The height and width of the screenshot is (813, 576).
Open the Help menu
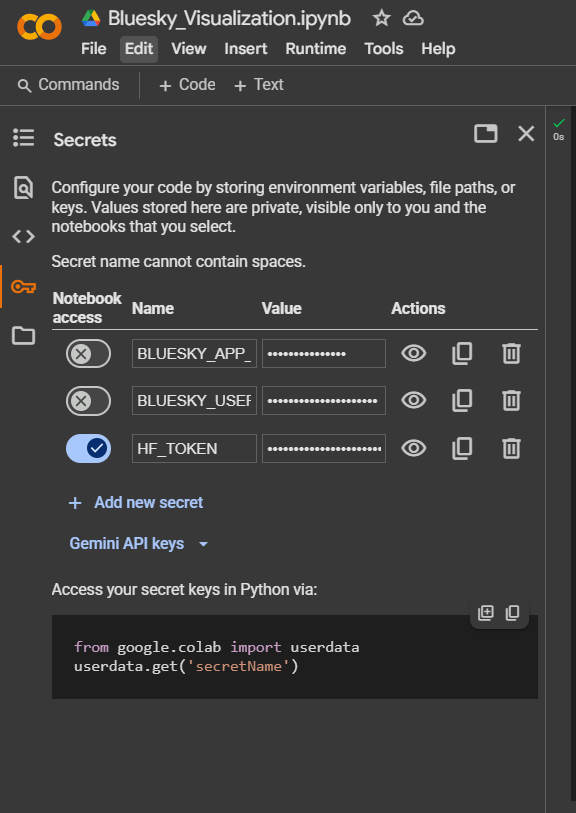coord(438,49)
